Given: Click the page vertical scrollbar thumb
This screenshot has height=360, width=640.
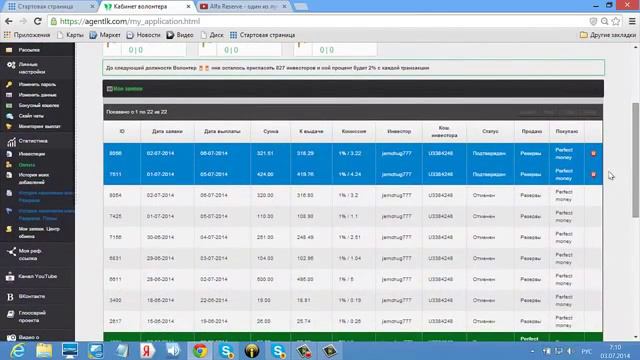Looking at the screenshot, I should click(636, 160).
